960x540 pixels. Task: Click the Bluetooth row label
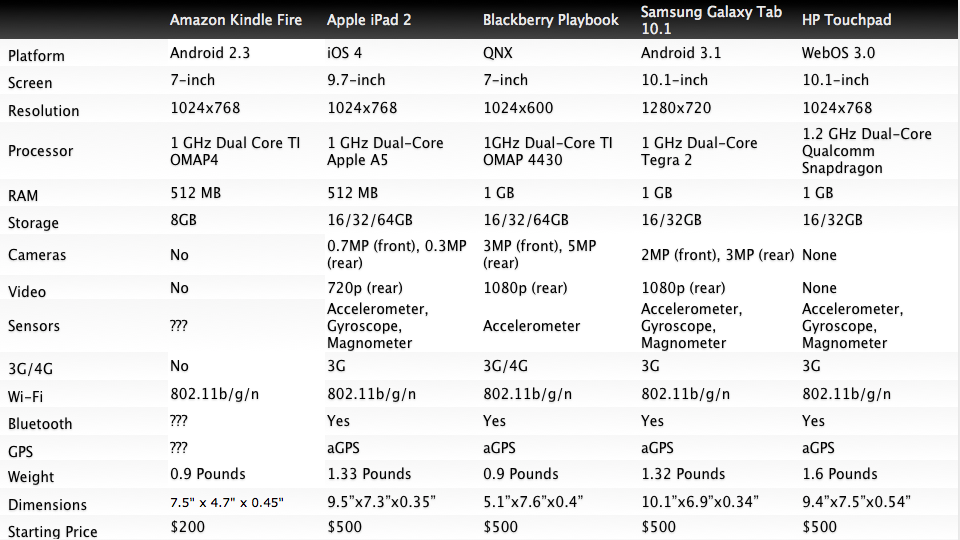pos(40,424)
